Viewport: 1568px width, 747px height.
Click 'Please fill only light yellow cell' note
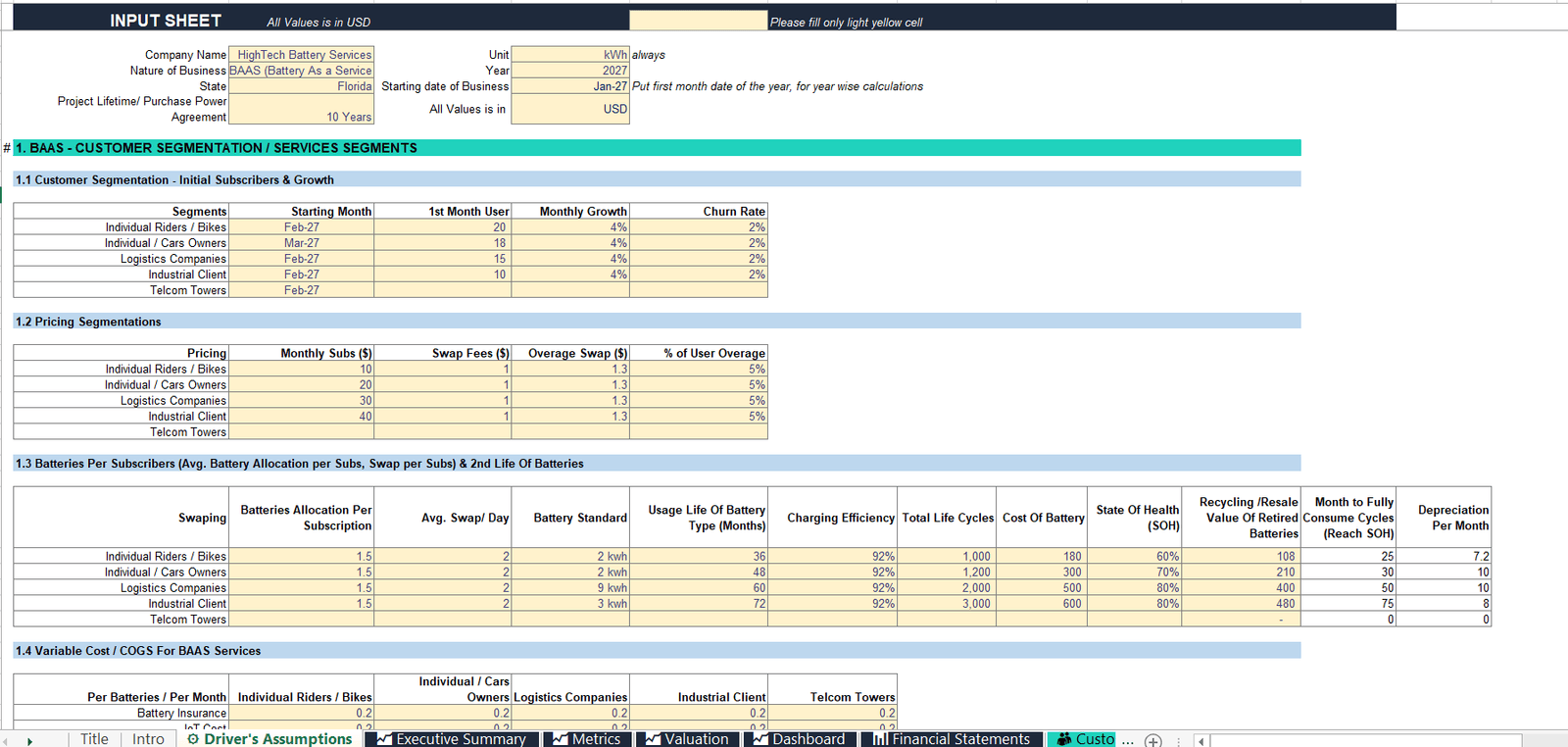point(846,22)
